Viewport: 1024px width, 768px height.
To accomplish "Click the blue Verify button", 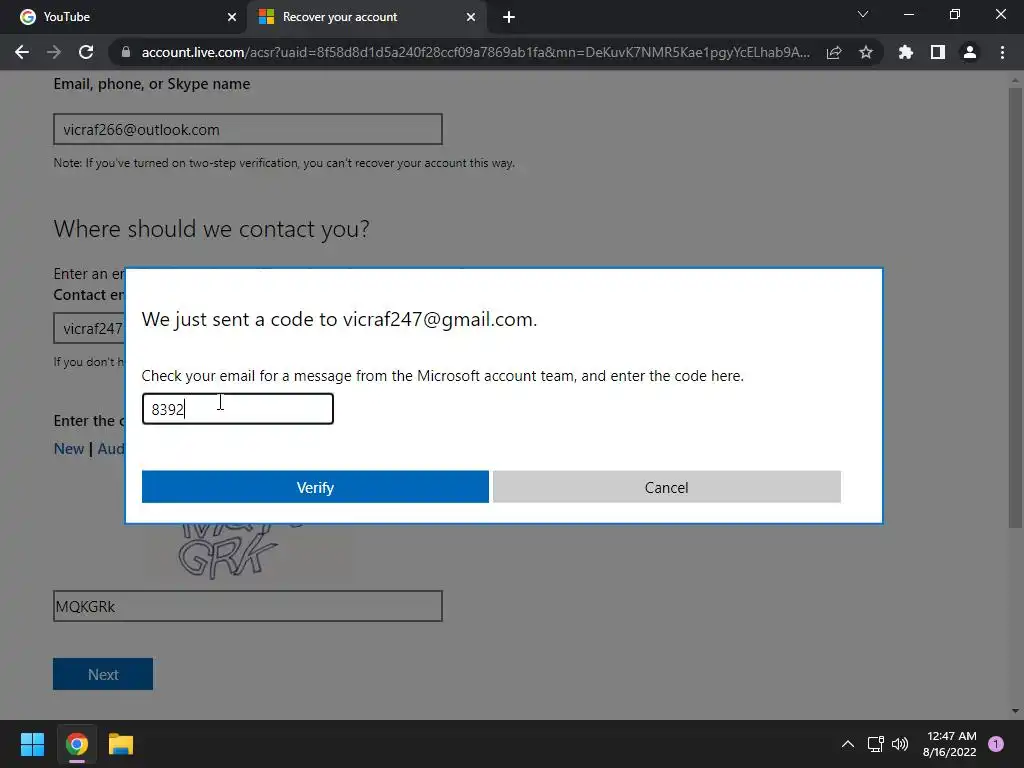I will (315, 487).
